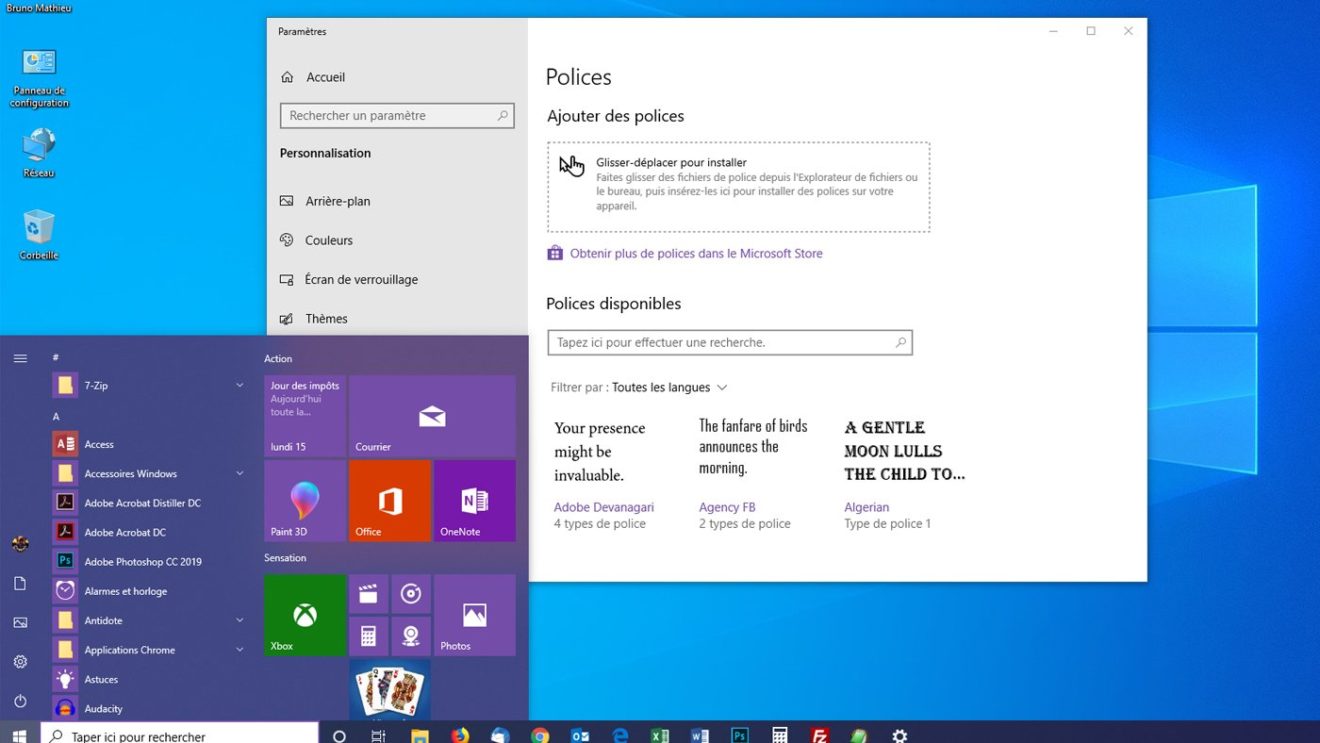The width and height of the screenshot is (1320, 743).
Task: Open the Courrier mail tile
Action: pos(432,416)
